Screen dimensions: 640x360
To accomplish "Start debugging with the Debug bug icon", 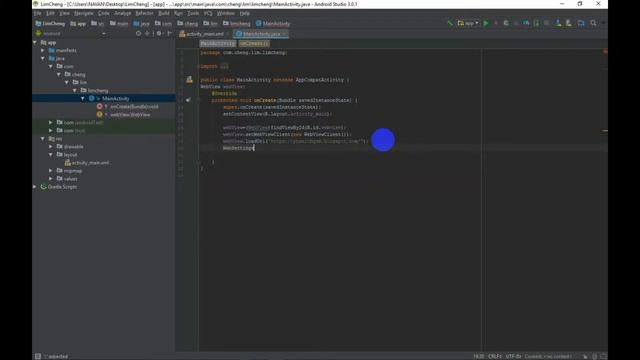I will tap(506, 23).
